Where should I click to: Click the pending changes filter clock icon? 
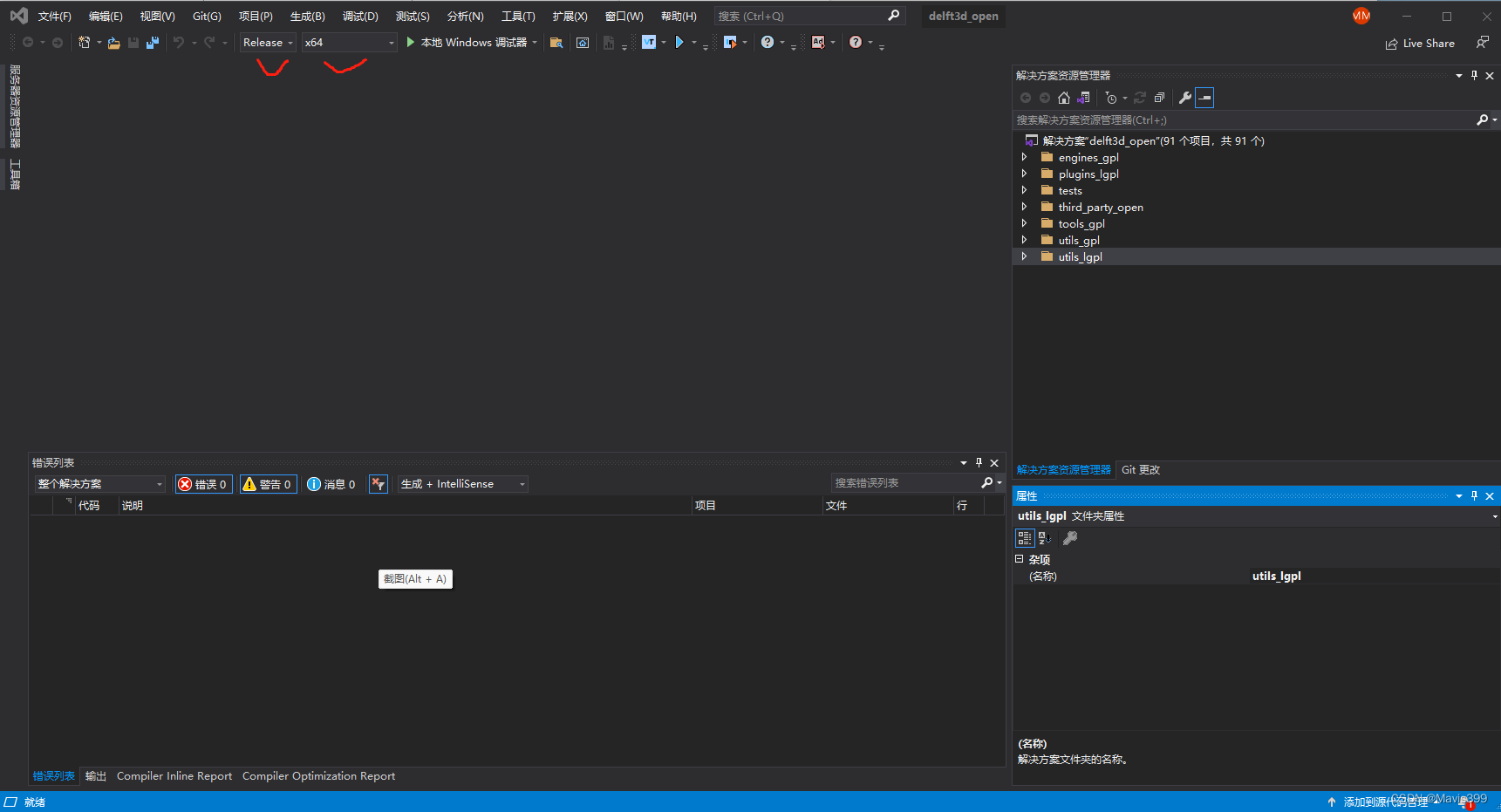[1111, 98]
